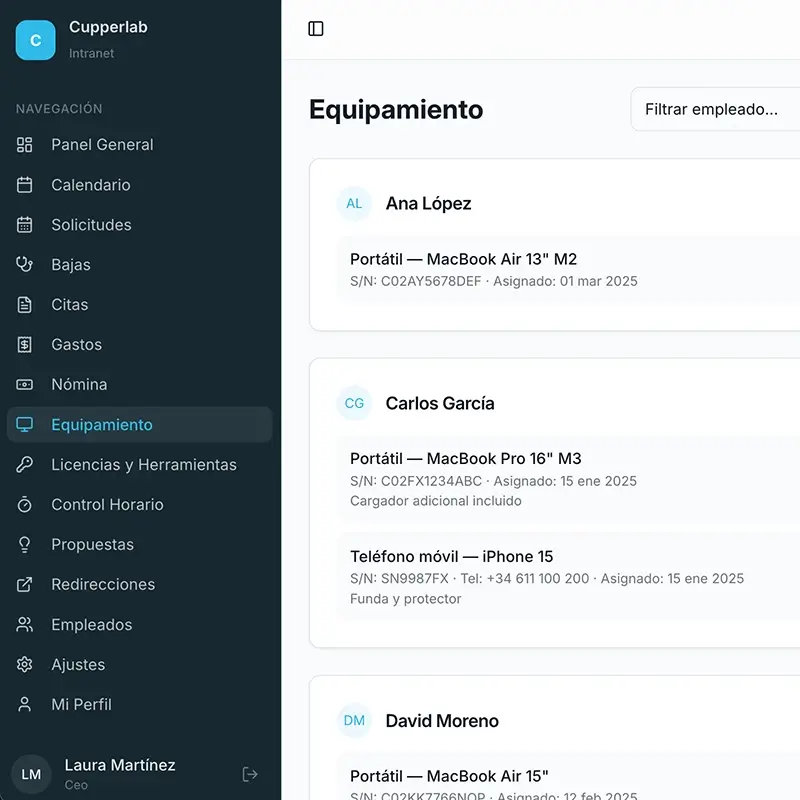Click the Equipamiento monitor icon
Image resolution: width=800 pixels, height=800 pixels.
tap(24, 424)
